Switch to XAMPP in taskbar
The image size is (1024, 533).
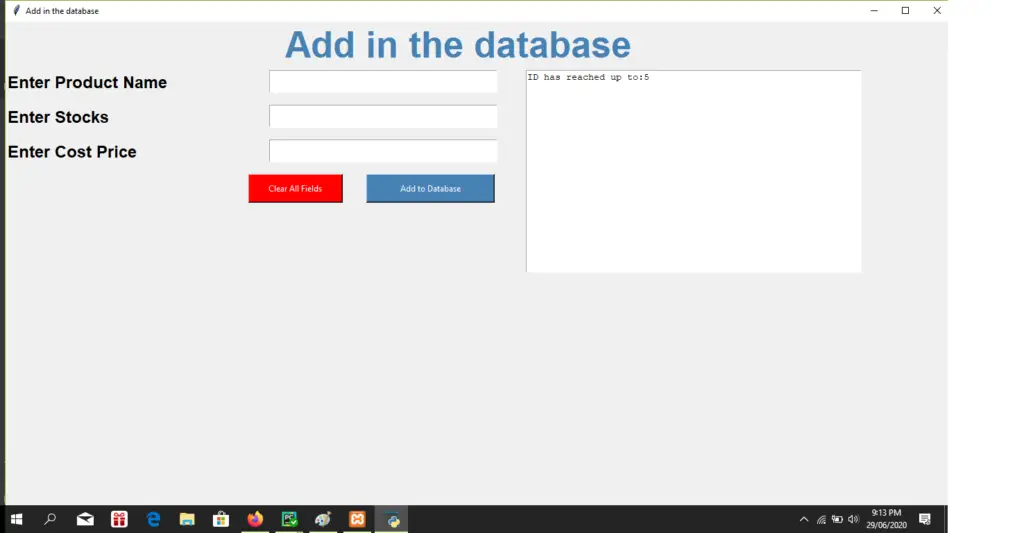point(357,519)
